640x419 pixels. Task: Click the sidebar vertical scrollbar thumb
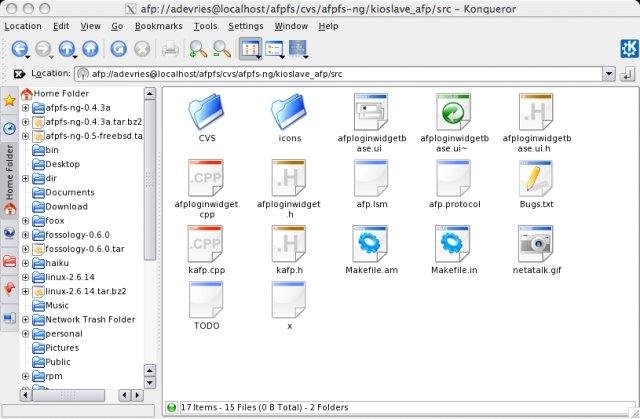coord(150,180)
